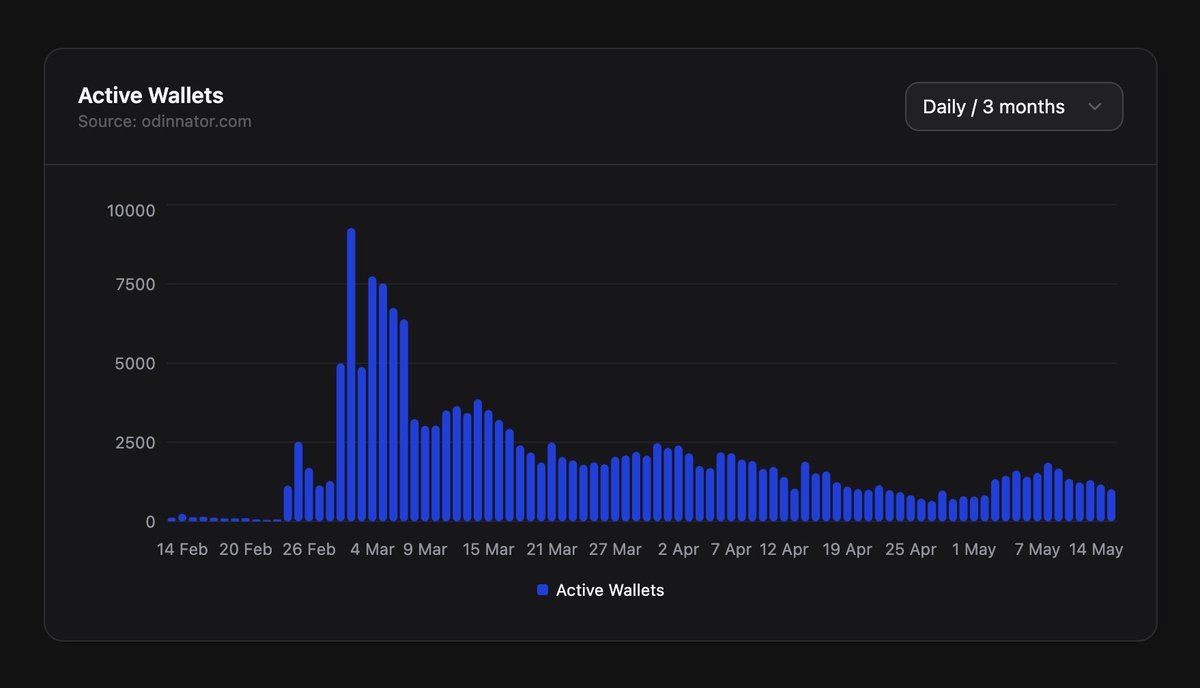Click the 26 Feb x-axis label

[309, 549]
